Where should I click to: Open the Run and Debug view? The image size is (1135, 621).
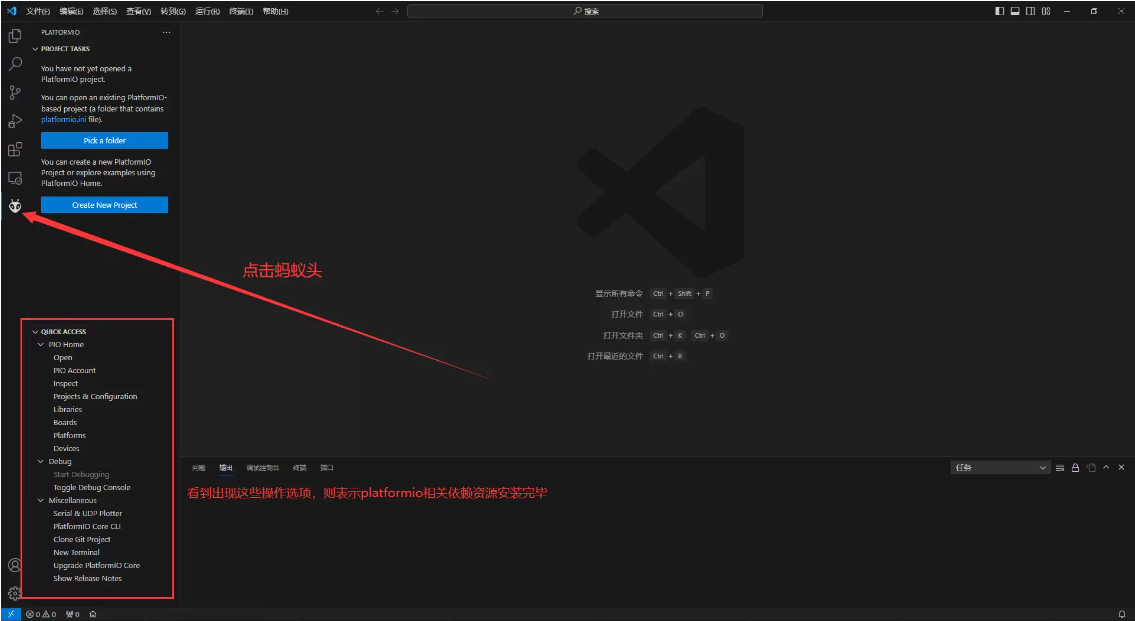[x=14, y=121]
